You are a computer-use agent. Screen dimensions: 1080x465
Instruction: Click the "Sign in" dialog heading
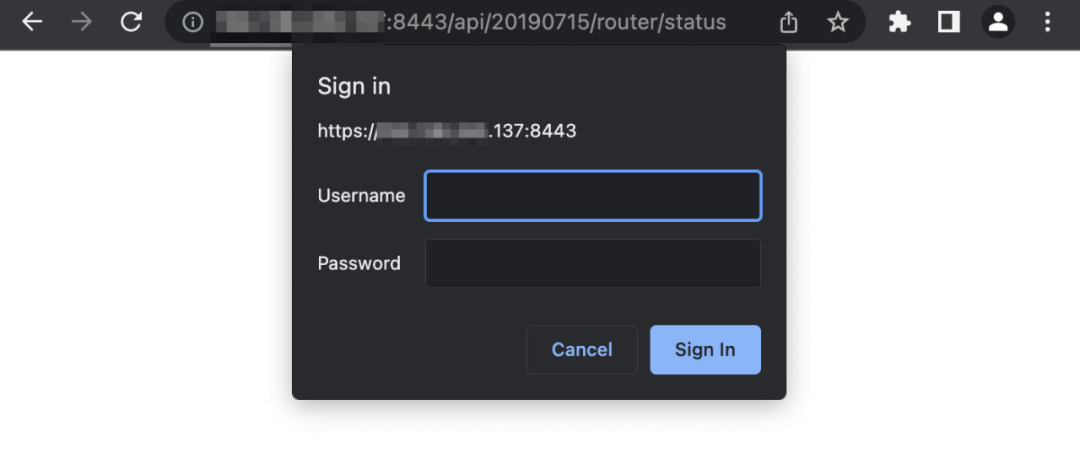pos(354,86)
